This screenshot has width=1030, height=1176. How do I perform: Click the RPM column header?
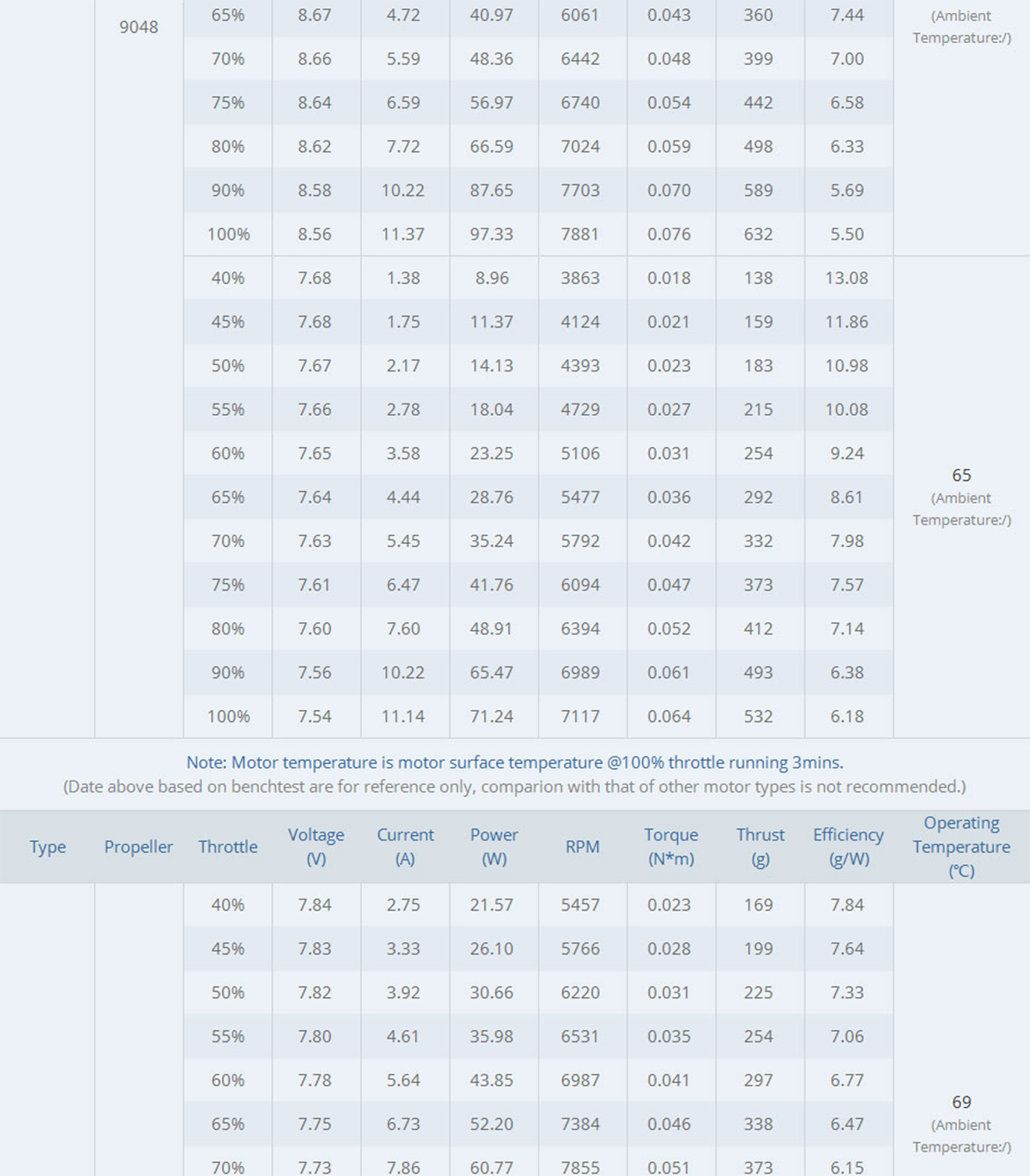pos(582,847)
